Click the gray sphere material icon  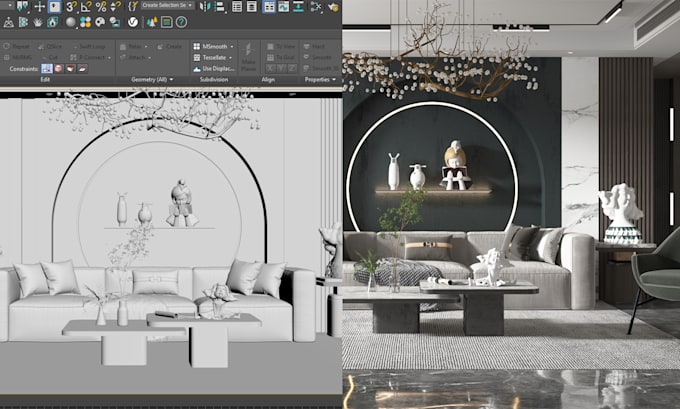(71, 22)
